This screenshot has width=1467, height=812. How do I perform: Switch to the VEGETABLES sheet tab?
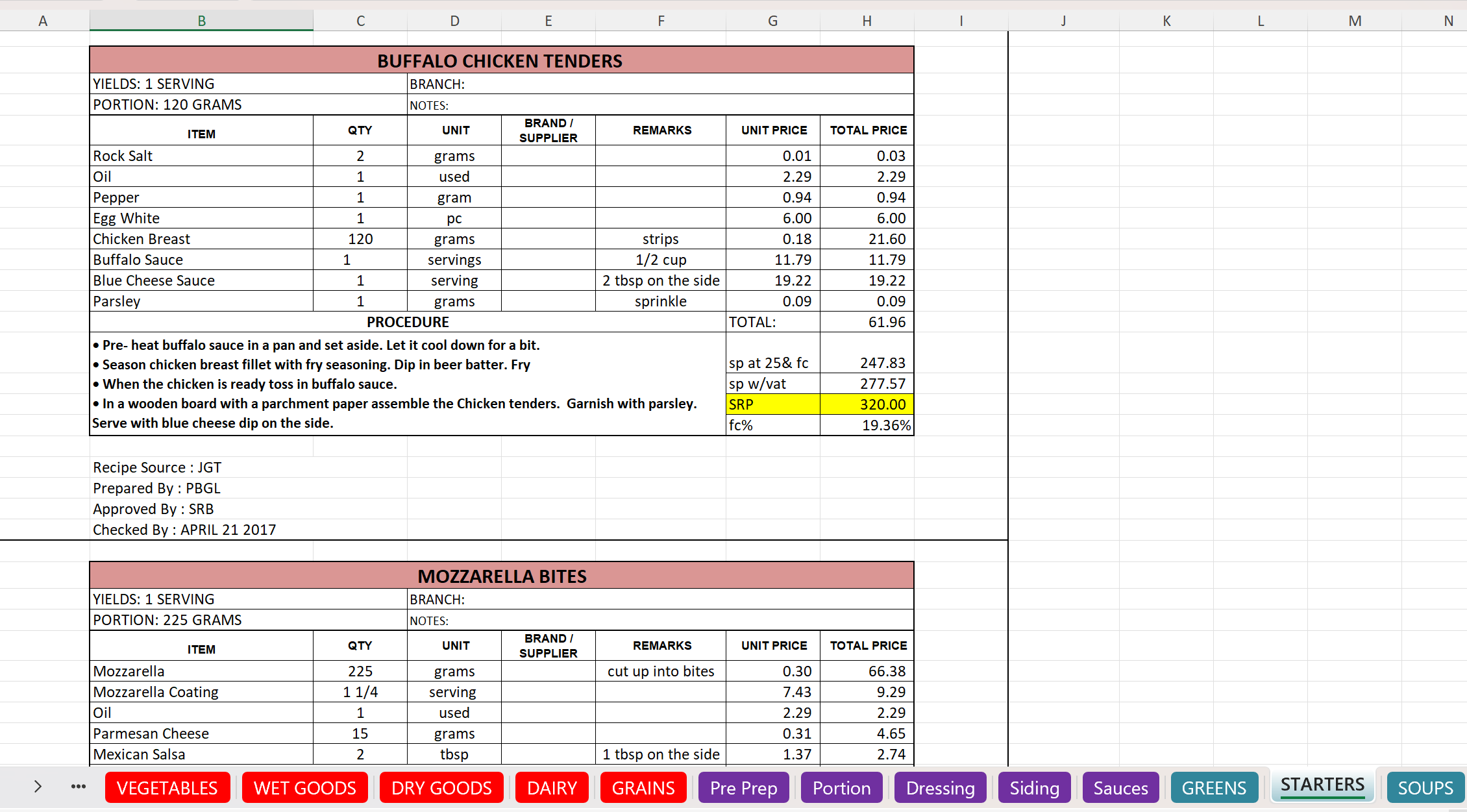click(x=167, y=788)
